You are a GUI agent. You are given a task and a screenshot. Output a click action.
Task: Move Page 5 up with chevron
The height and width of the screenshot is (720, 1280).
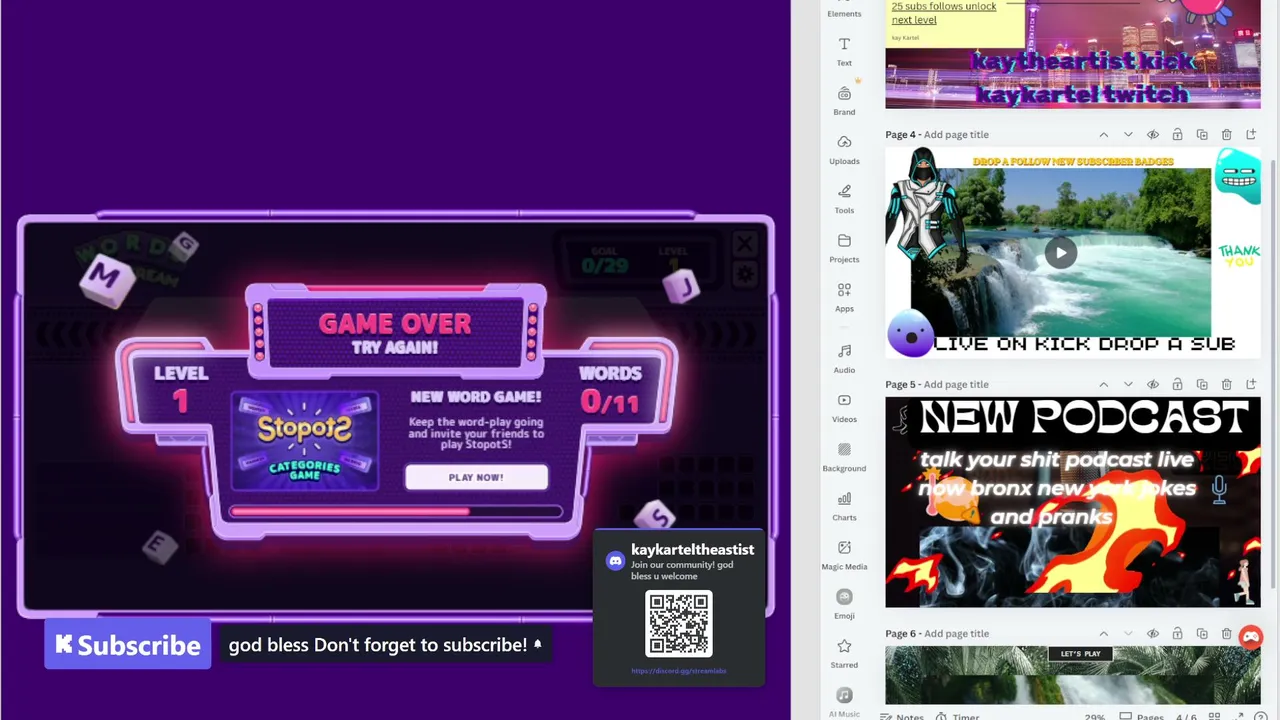point(1104,384)
